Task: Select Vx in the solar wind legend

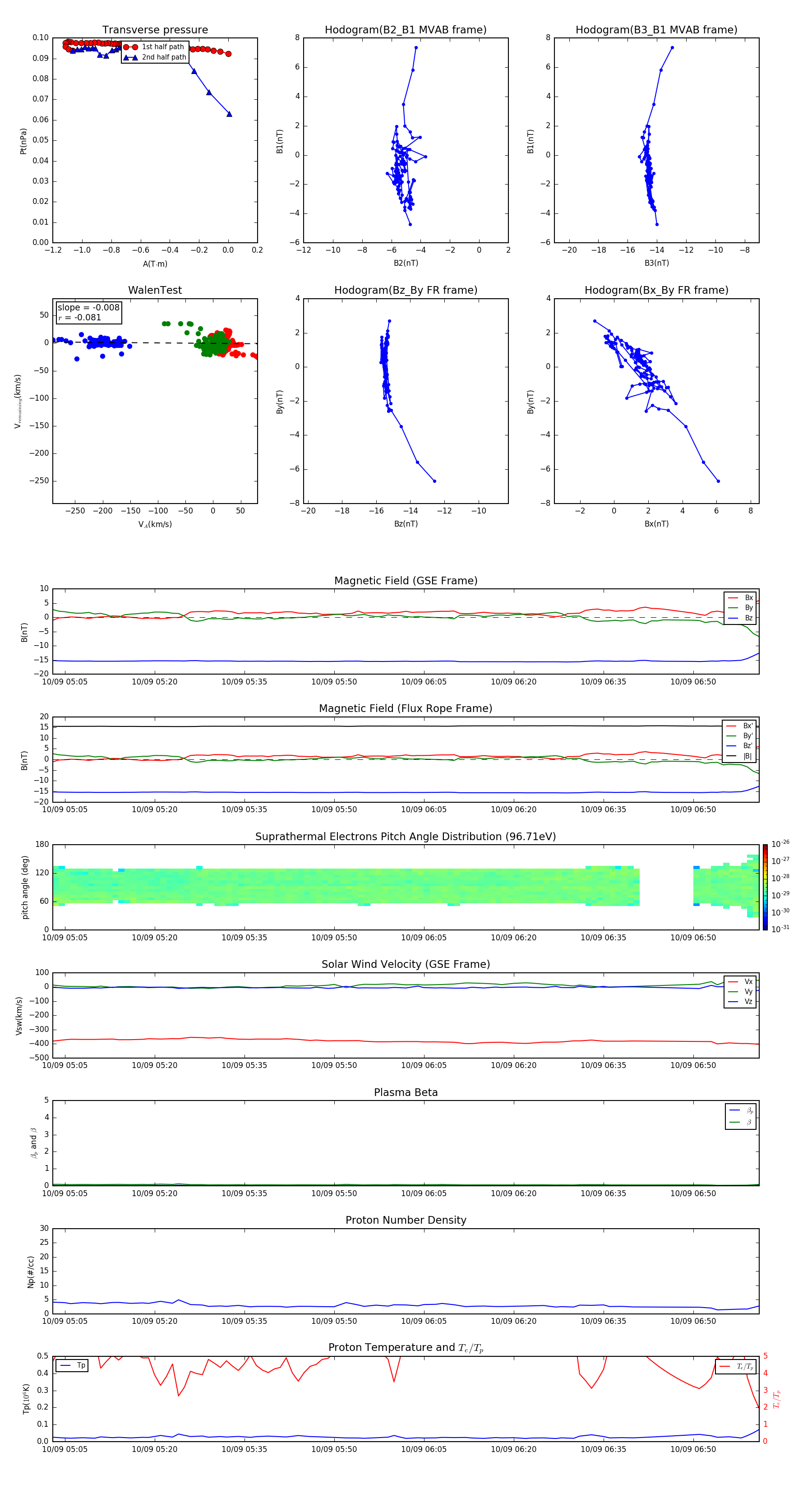Action: 740,981
